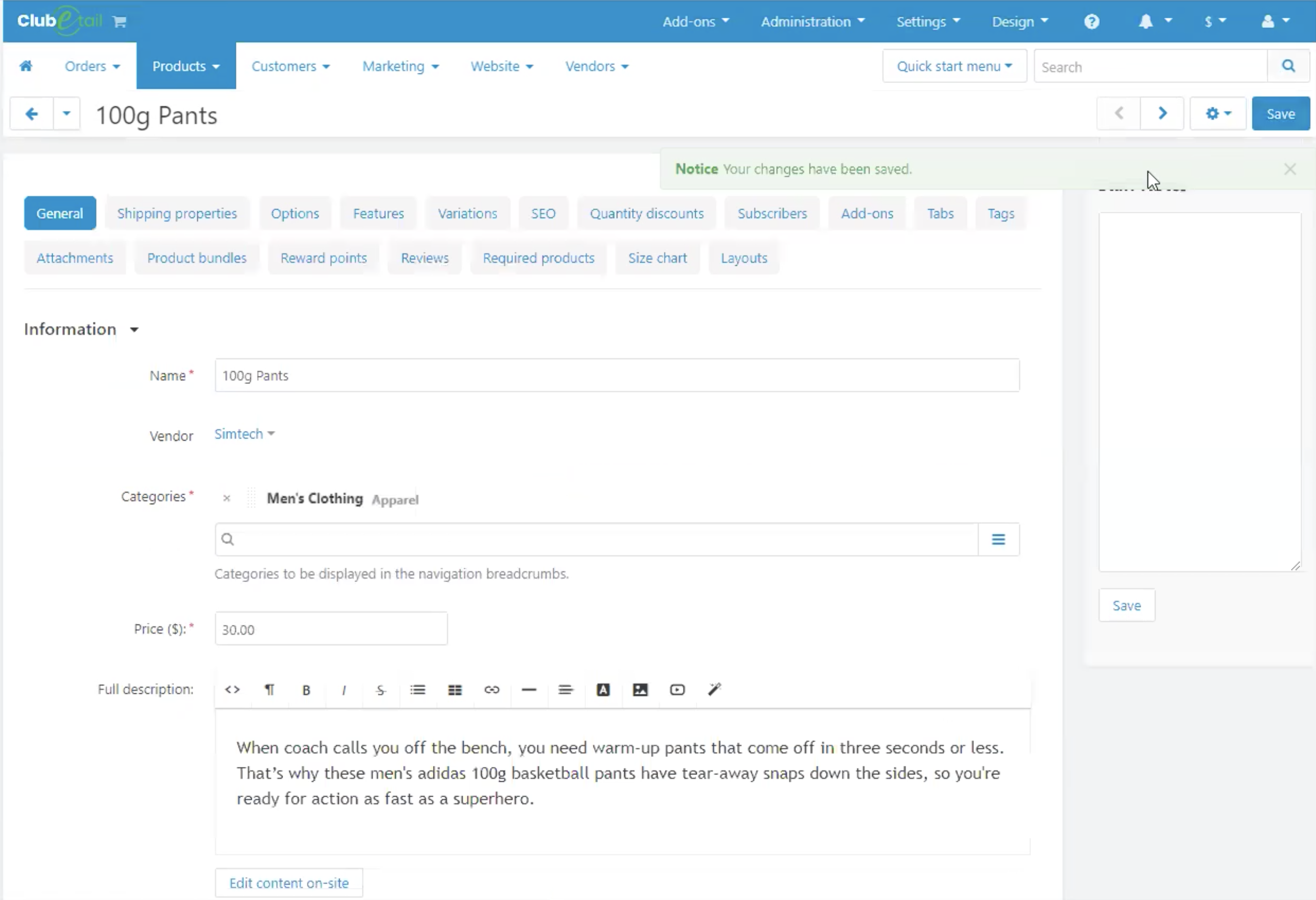The image size is (1316, 900).
Task: Open the Quantity discounts tab
Action: (647, 214)
